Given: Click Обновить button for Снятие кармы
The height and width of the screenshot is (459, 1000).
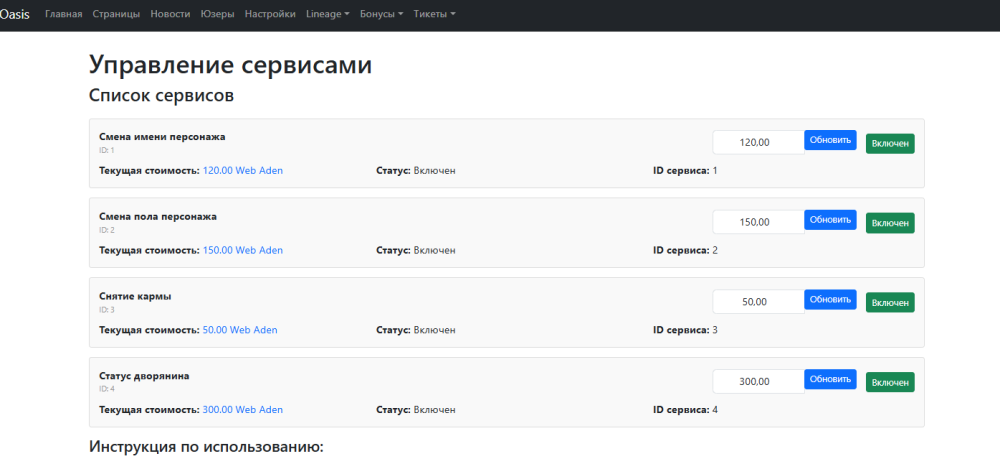Looking at the screenshot, I should pyautogui.click(x=830, y=300).
